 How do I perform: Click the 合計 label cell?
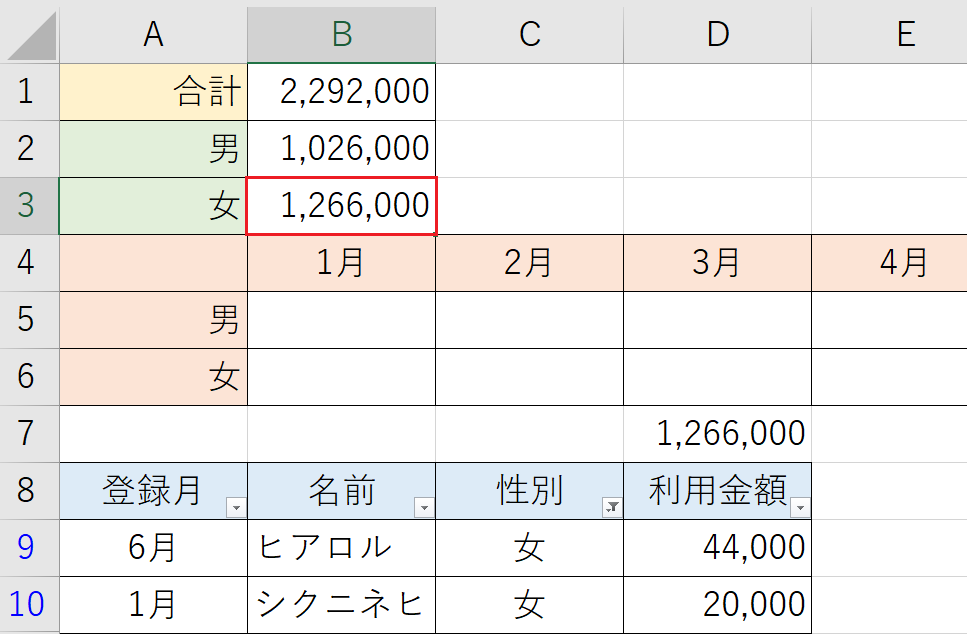(154, 92)
